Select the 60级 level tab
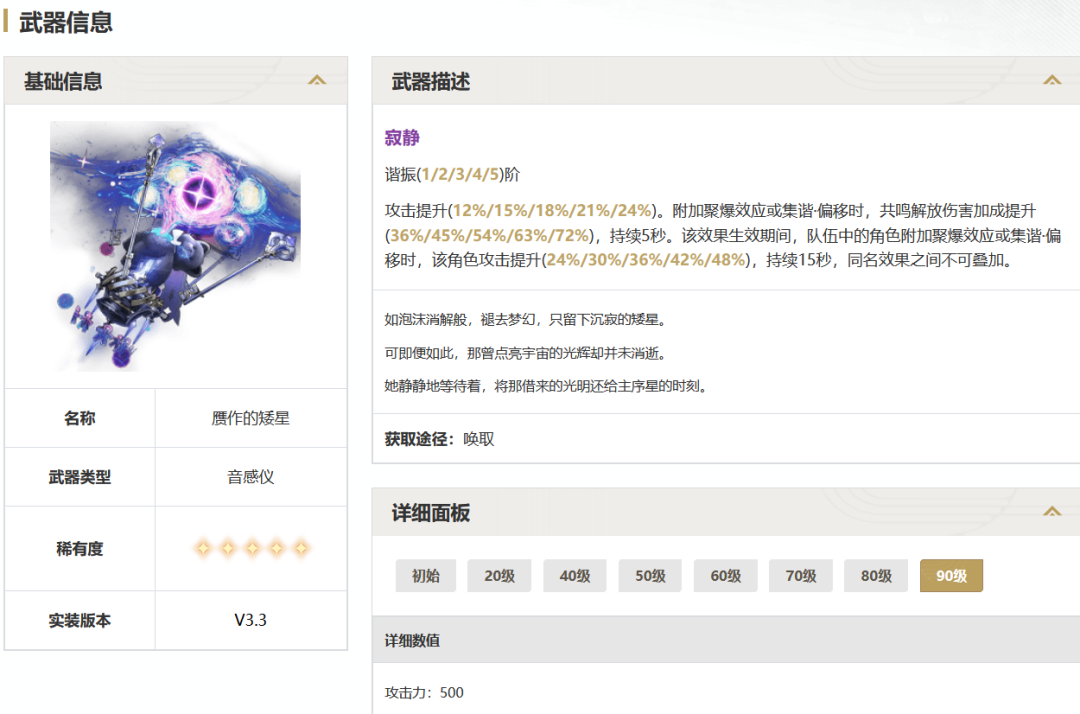The height and width of the screenshot is (714, 1080). [725, 576]
